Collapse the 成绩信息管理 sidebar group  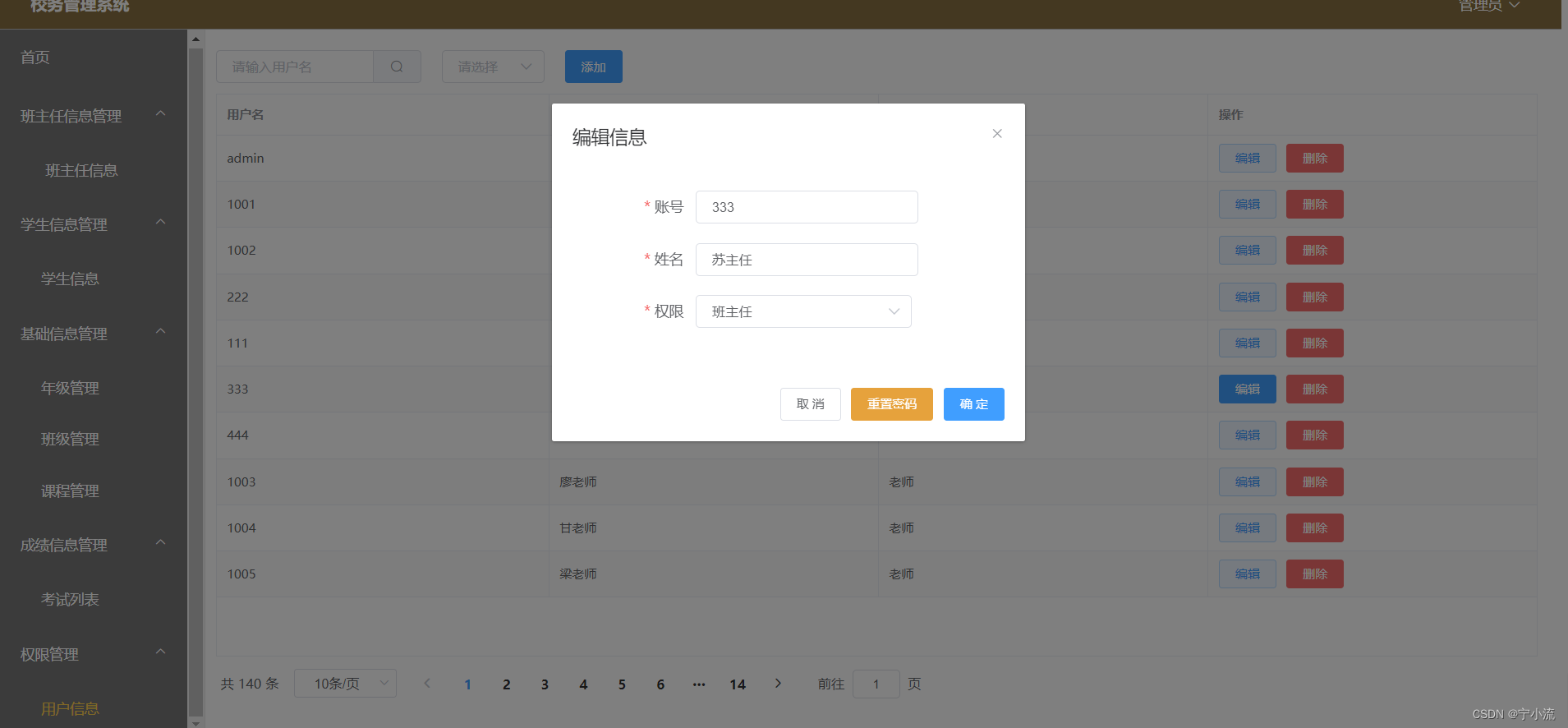point(161,543)
